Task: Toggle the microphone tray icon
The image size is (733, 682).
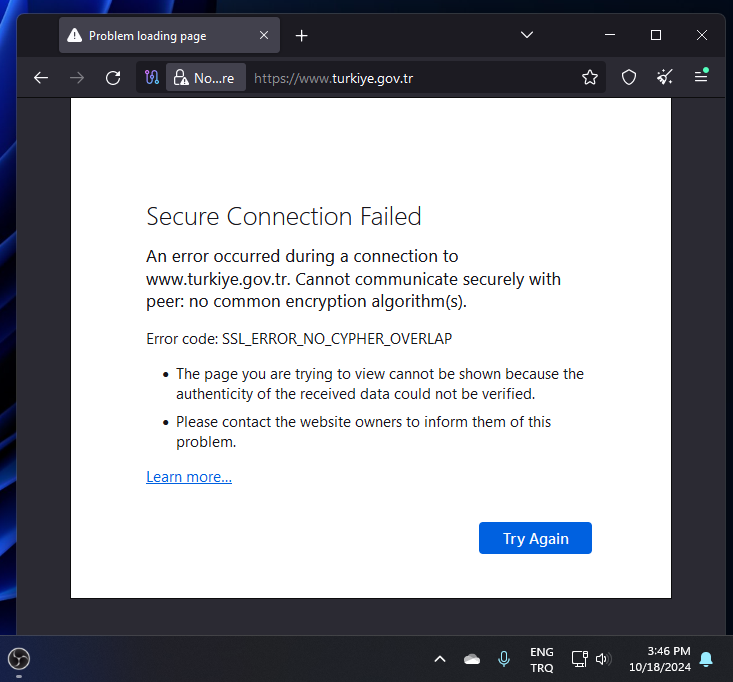Action: click(504, 659)
